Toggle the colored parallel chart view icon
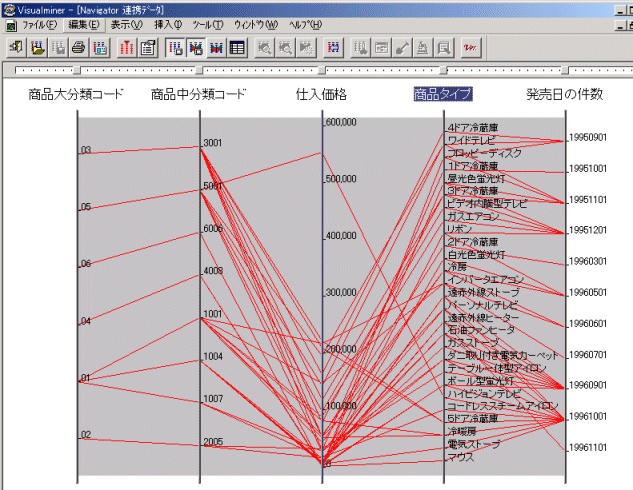Image resolution: width=633 pixels, height=490 pixels. (x=196, y=48)
